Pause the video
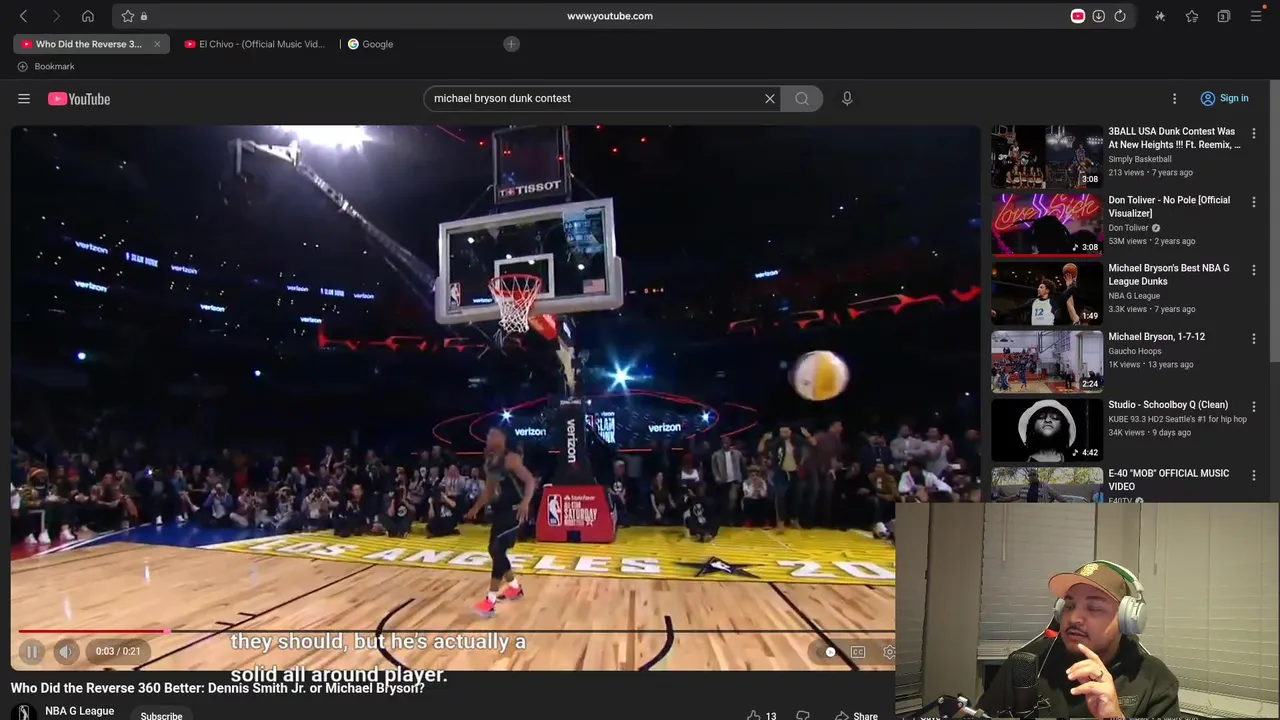Screen dimensions: 1280x720 click(x=32, y=651)
